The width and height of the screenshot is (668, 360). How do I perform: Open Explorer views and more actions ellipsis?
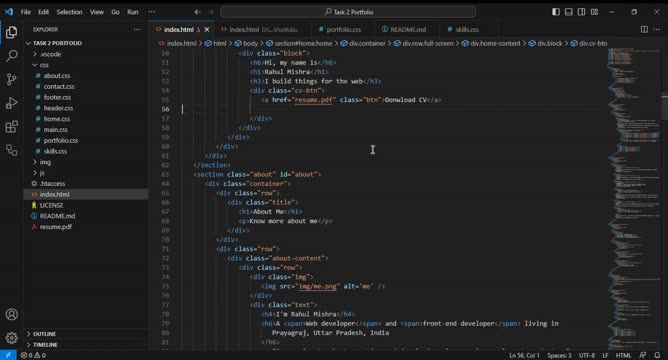click(137, 29)
